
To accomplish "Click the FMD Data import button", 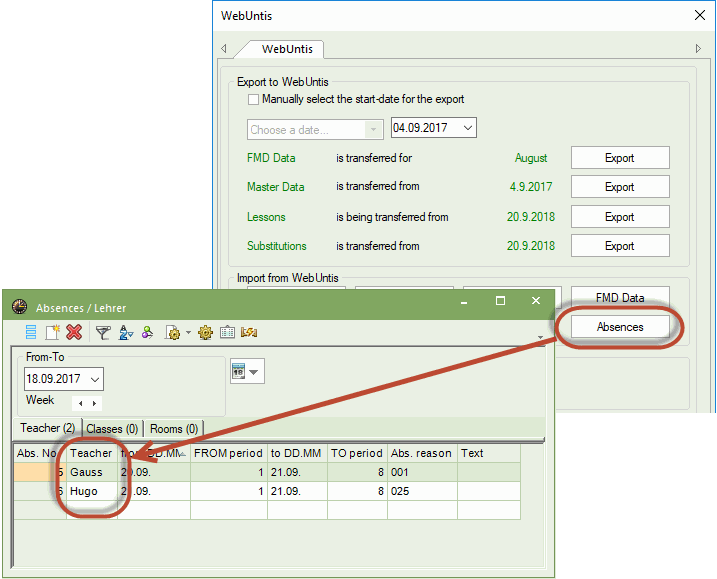I will (x=620, y=298).
